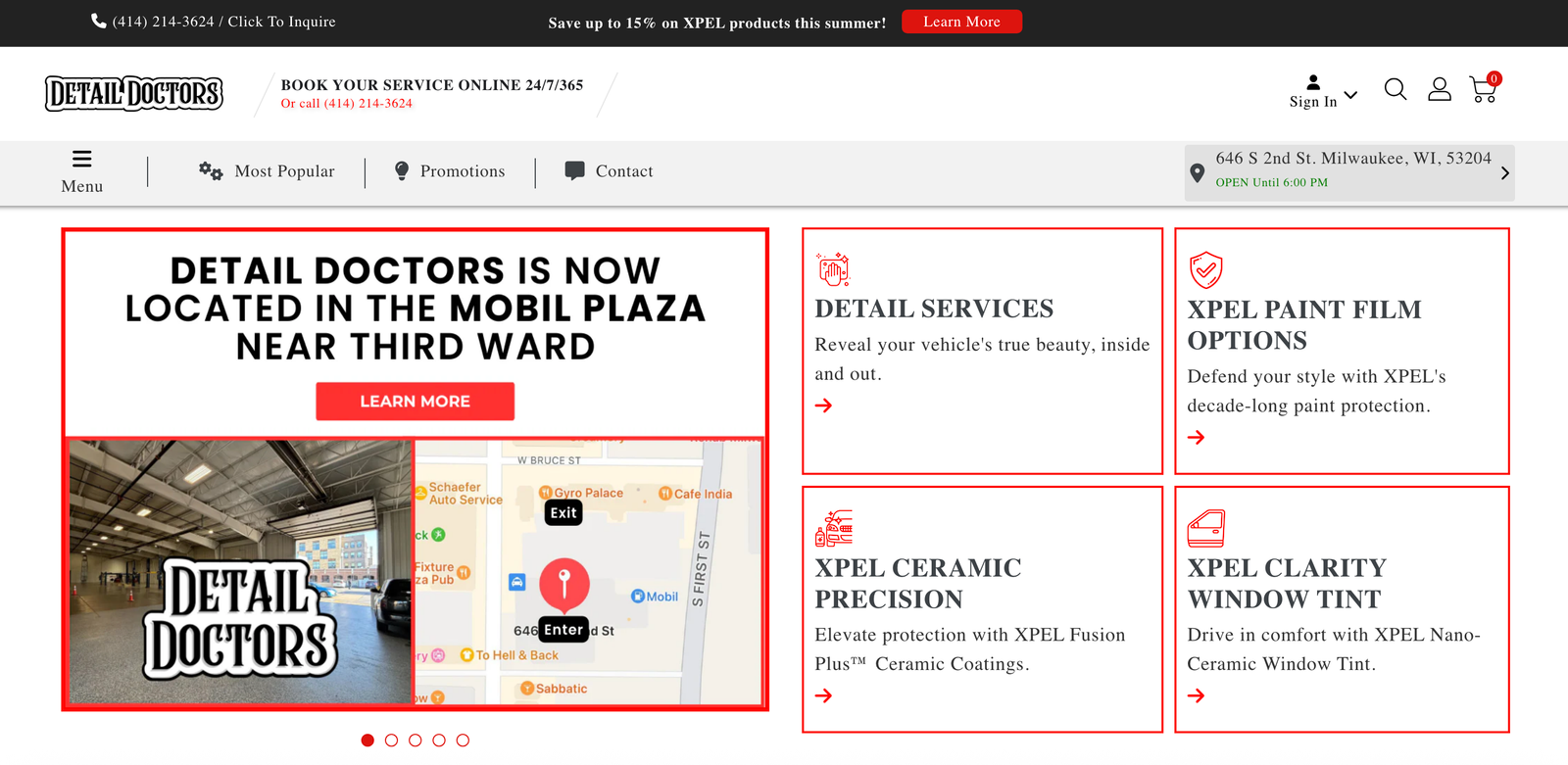Click the XPEL Ceramic Precision car-wash icon

tap(834, 528)
